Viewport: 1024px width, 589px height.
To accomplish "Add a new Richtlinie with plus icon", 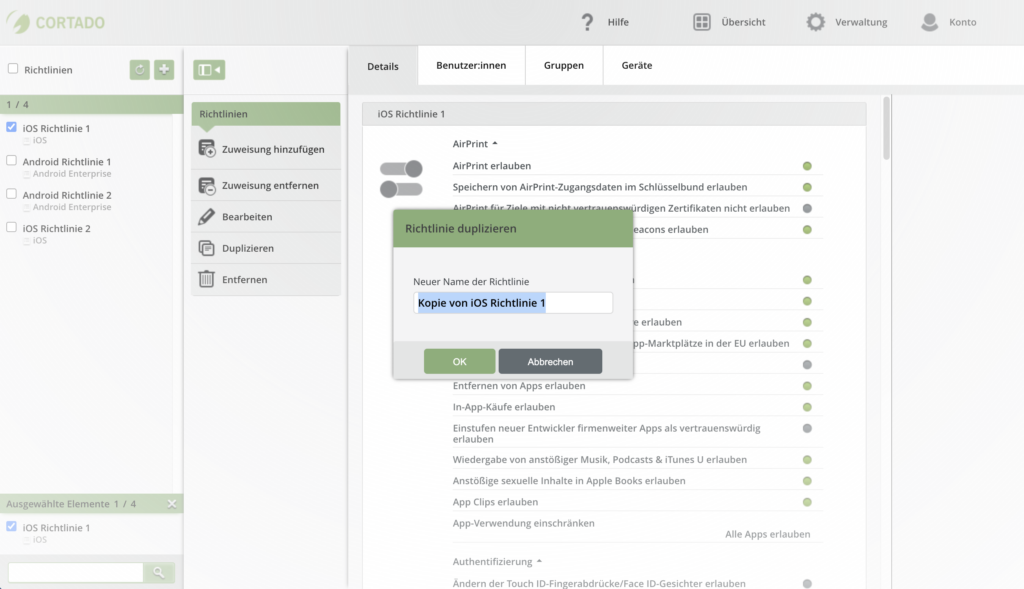I will [x=164, y=69].
